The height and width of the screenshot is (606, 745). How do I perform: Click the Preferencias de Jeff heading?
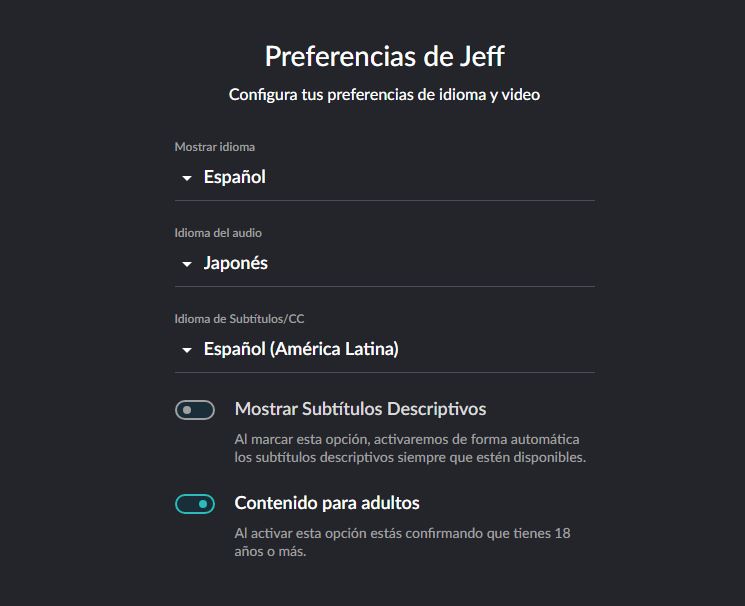coord(384,57)
